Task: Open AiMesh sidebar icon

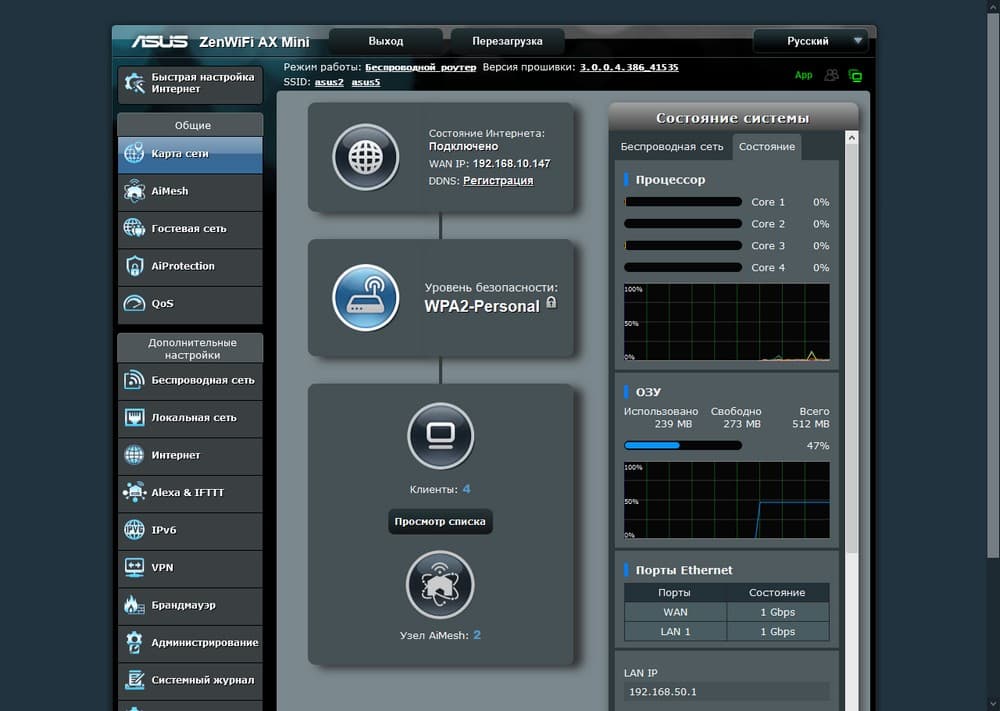Action: (x=134, y=191)
